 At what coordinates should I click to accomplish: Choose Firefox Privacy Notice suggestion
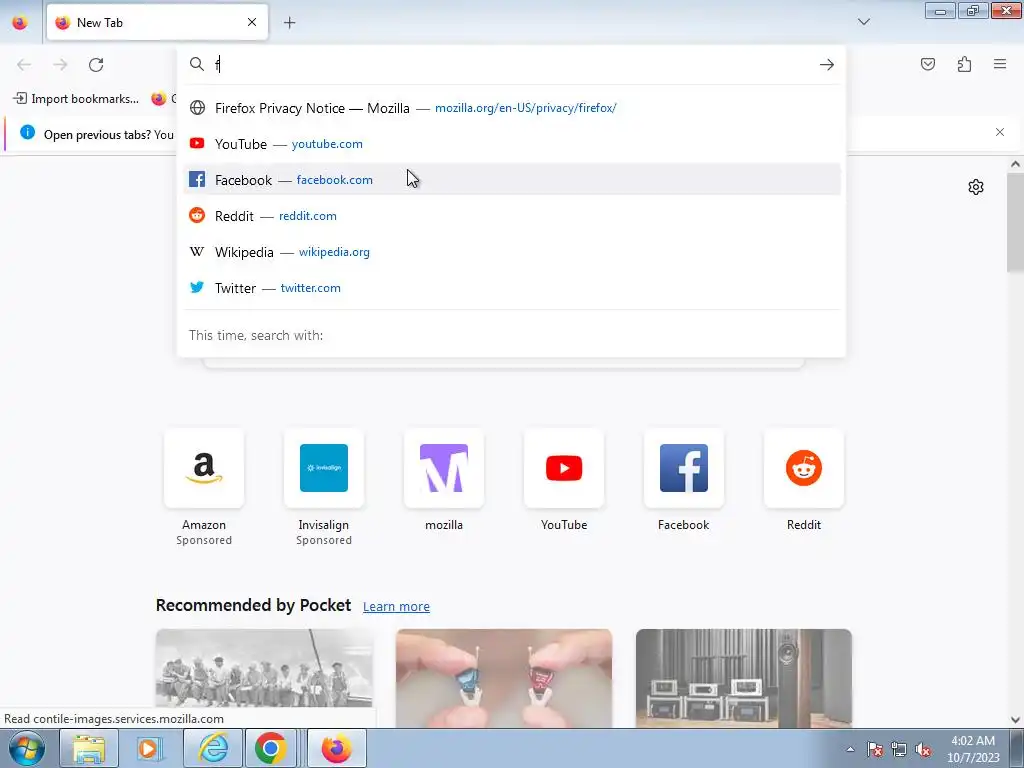coord(512,108)
